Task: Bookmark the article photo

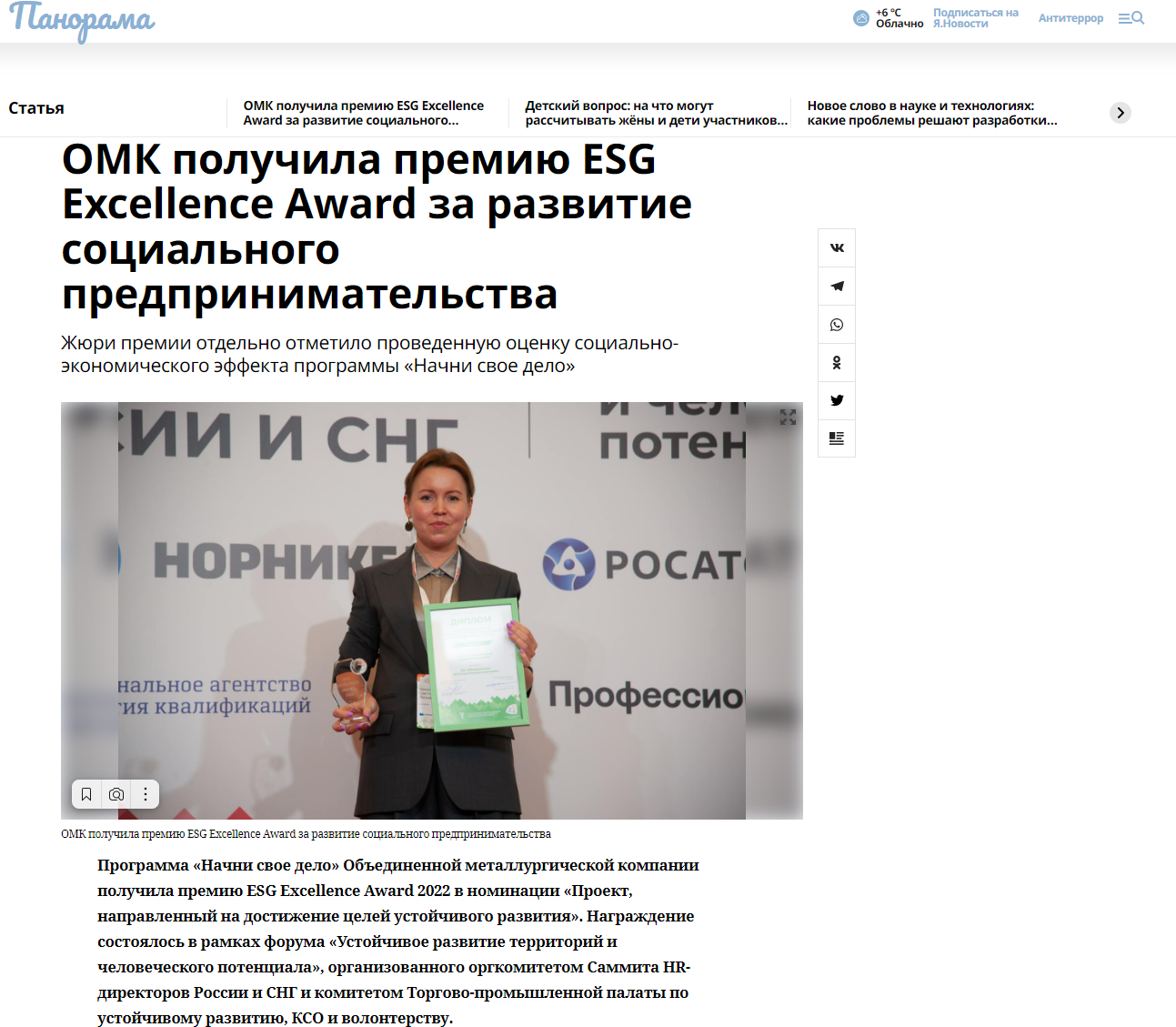Action: pyautogui.click(x=86, y=794)
